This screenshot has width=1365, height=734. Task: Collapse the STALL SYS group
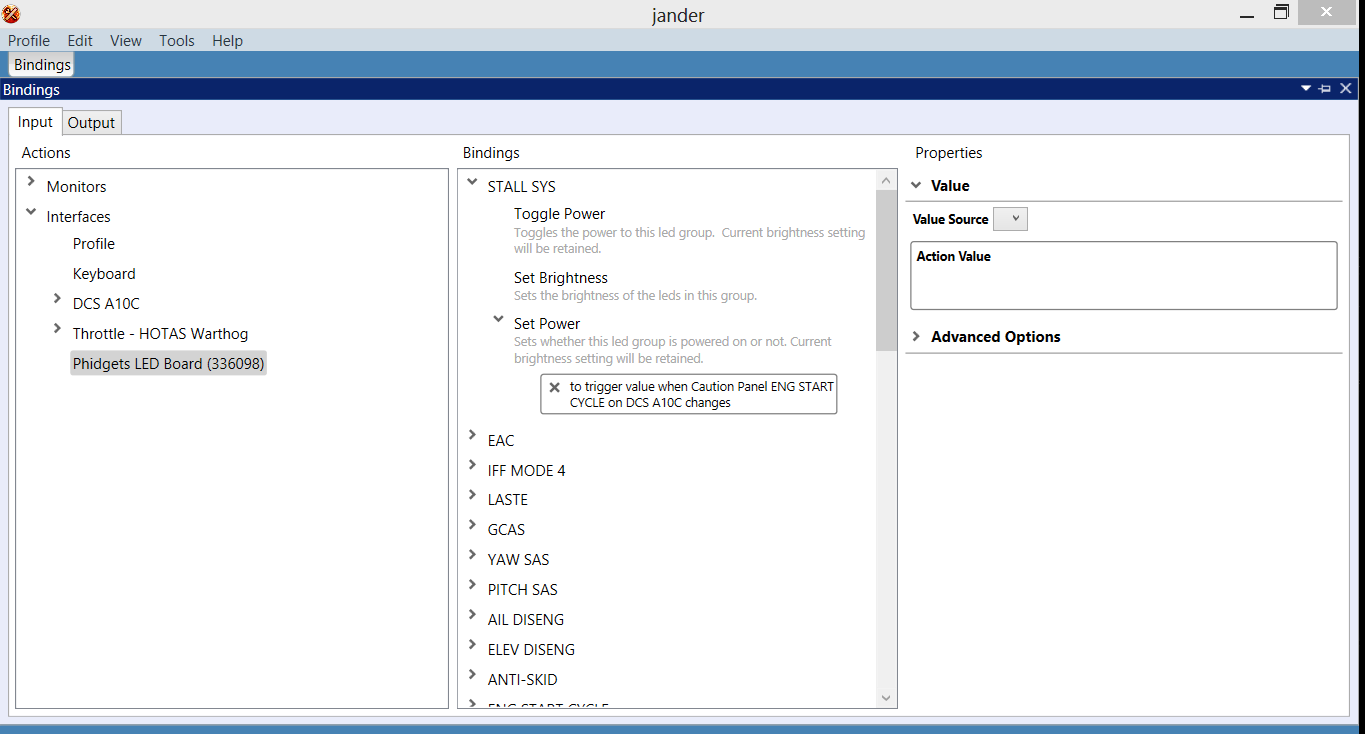point(472,182)
